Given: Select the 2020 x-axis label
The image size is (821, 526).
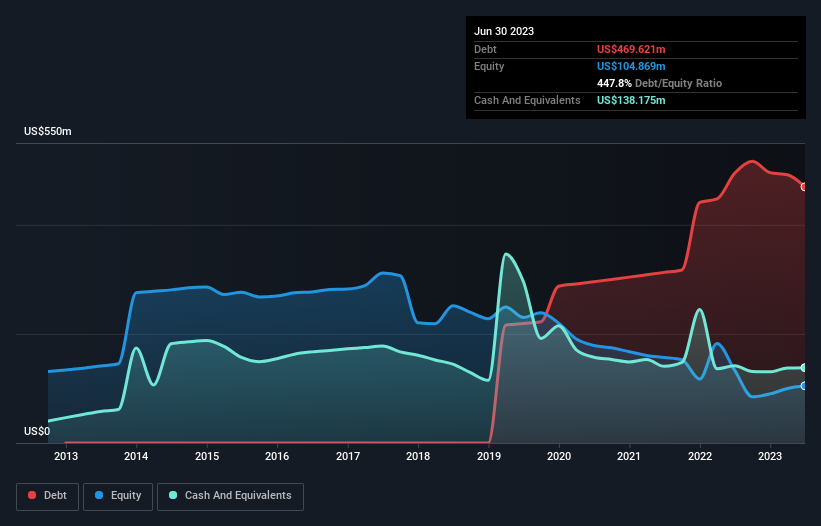Looking at the screenshot, I should 559,456.
